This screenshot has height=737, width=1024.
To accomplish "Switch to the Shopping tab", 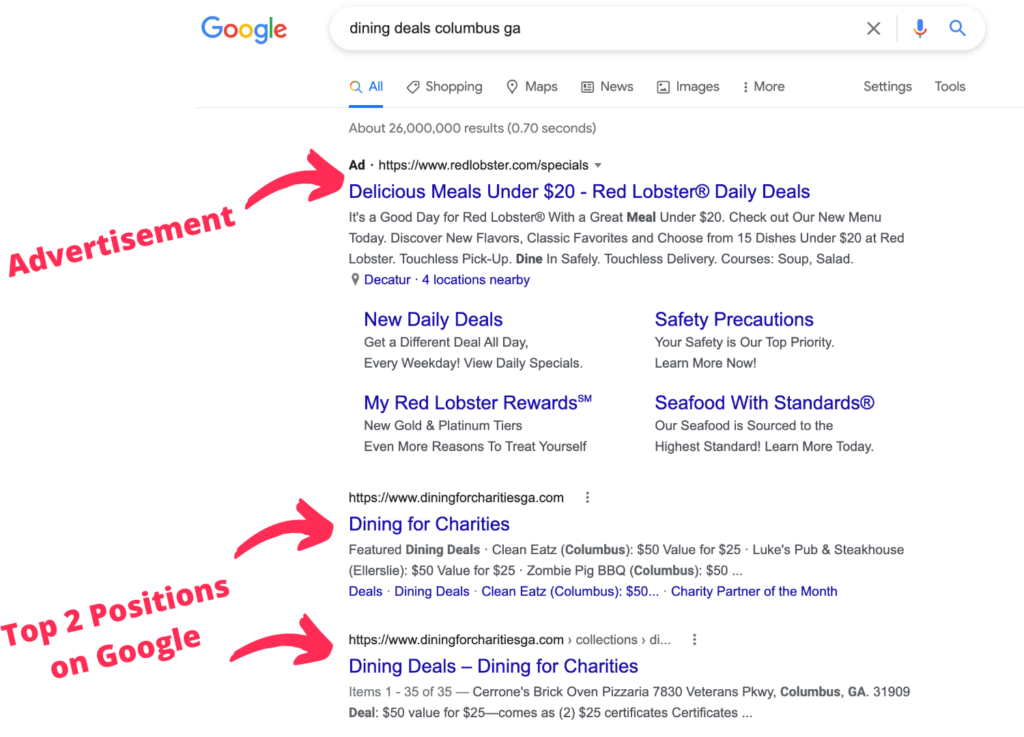I will [444, 87].
